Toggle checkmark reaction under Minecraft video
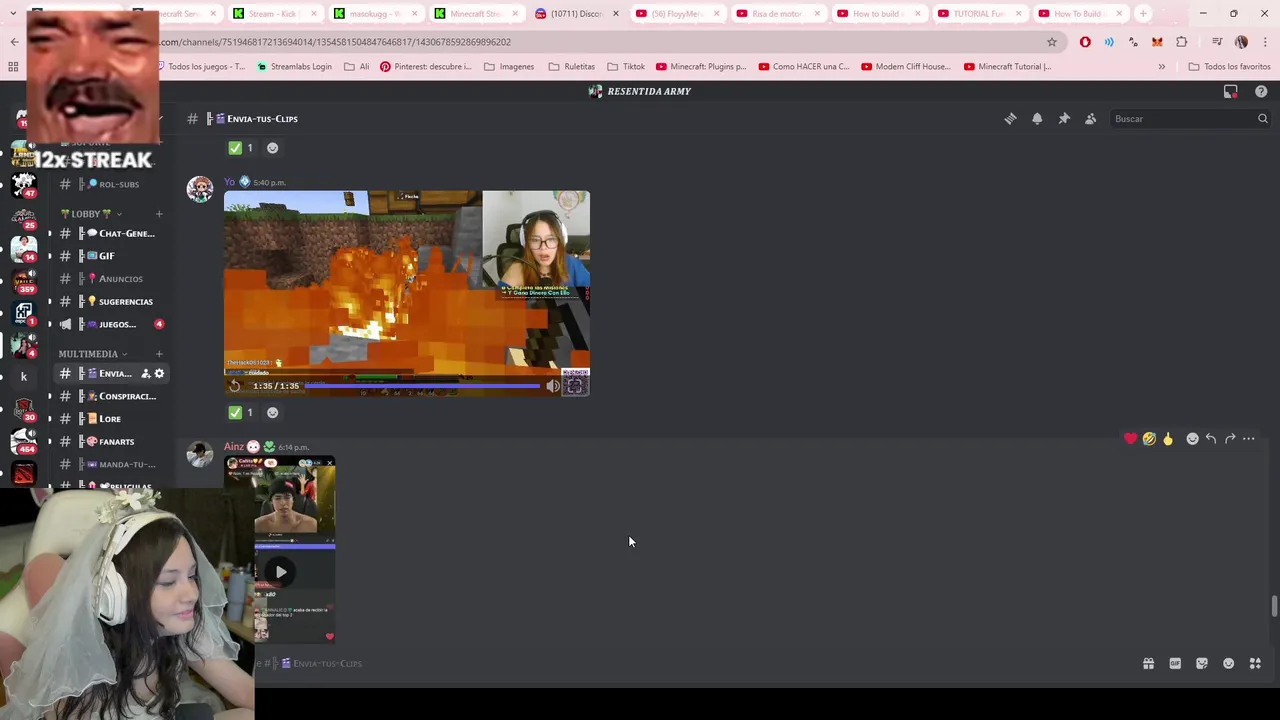The image size is (1280, 720). pyautogui.click(x=241, y=412)
